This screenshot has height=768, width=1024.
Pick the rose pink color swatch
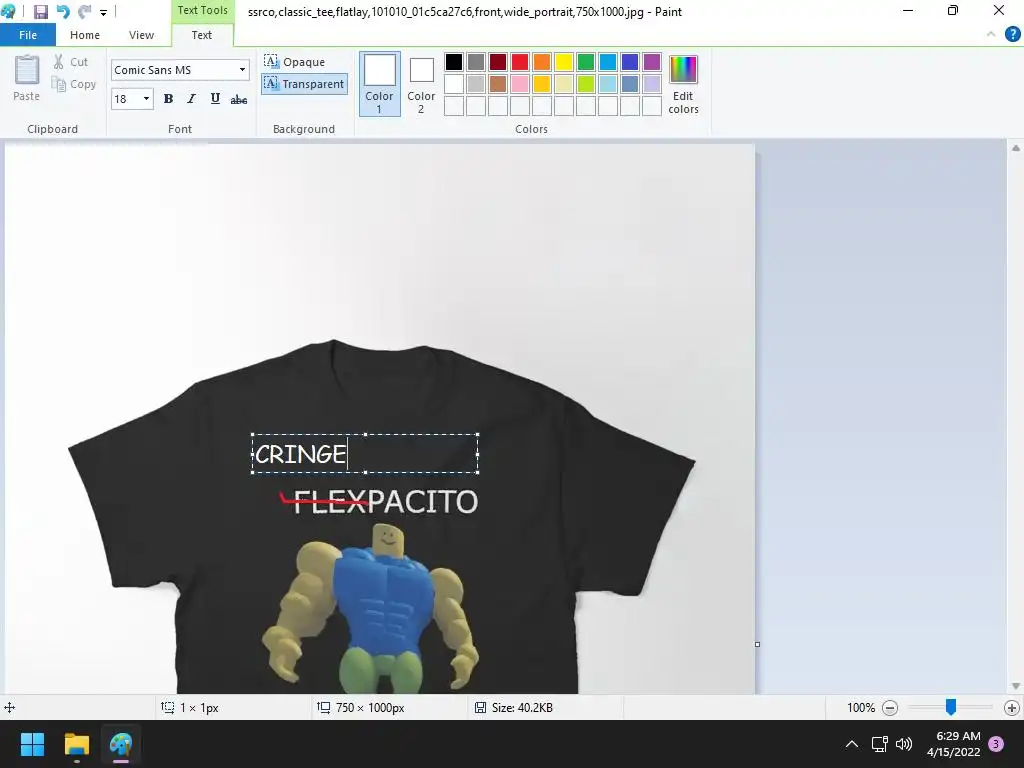point(520,84)
